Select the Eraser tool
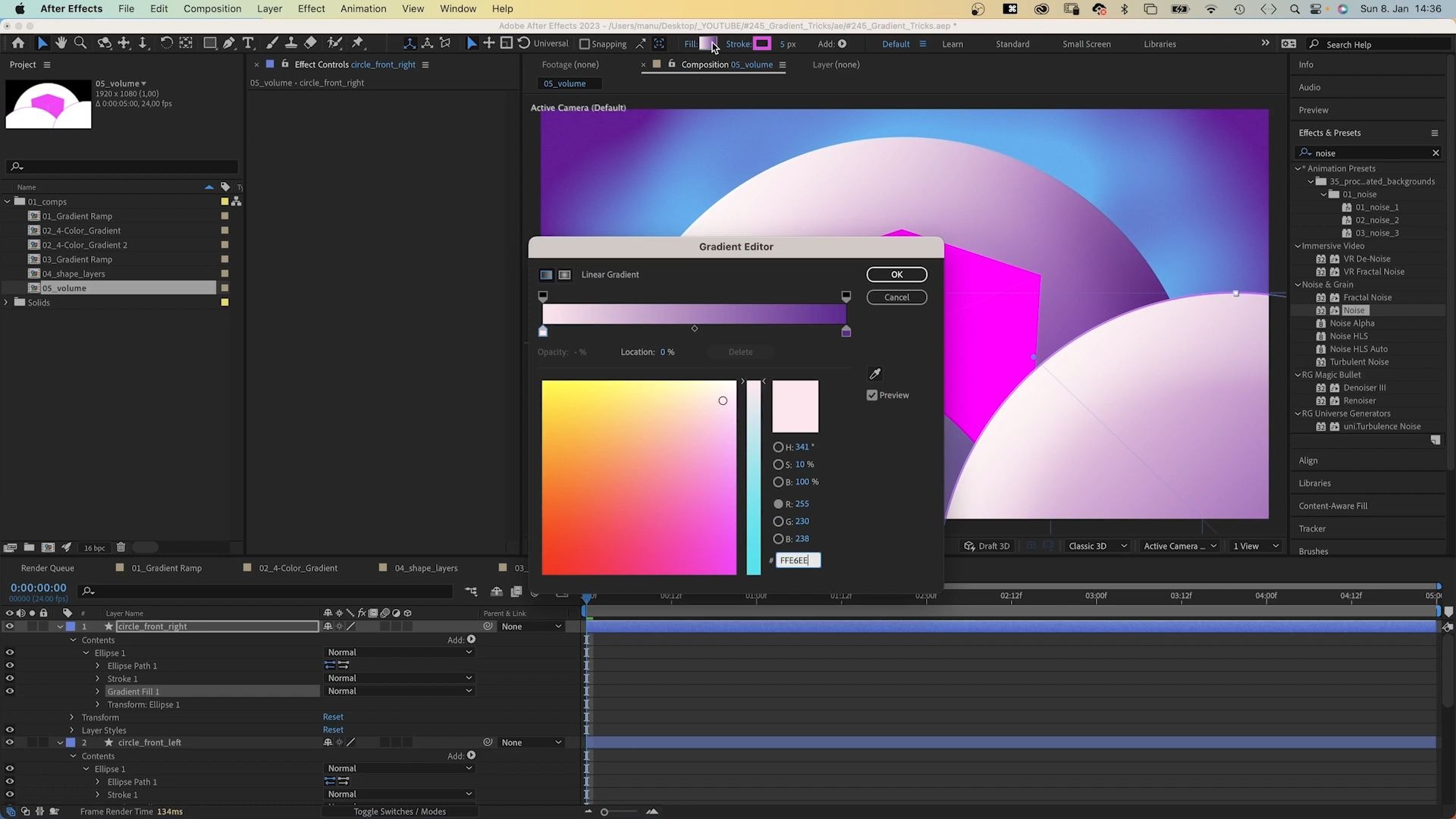Screen dimensions: 1456x819 (310, 43)
